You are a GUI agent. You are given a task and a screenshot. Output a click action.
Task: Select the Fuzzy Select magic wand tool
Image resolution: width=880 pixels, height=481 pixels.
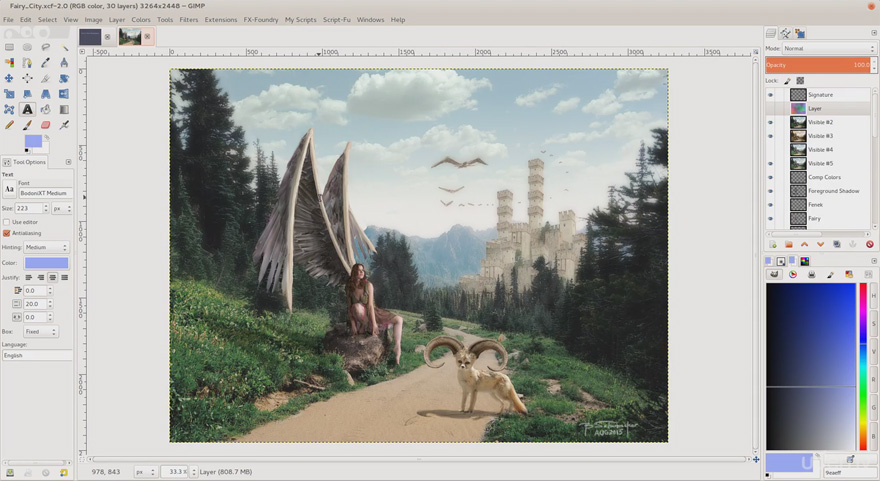click(64, 47)
